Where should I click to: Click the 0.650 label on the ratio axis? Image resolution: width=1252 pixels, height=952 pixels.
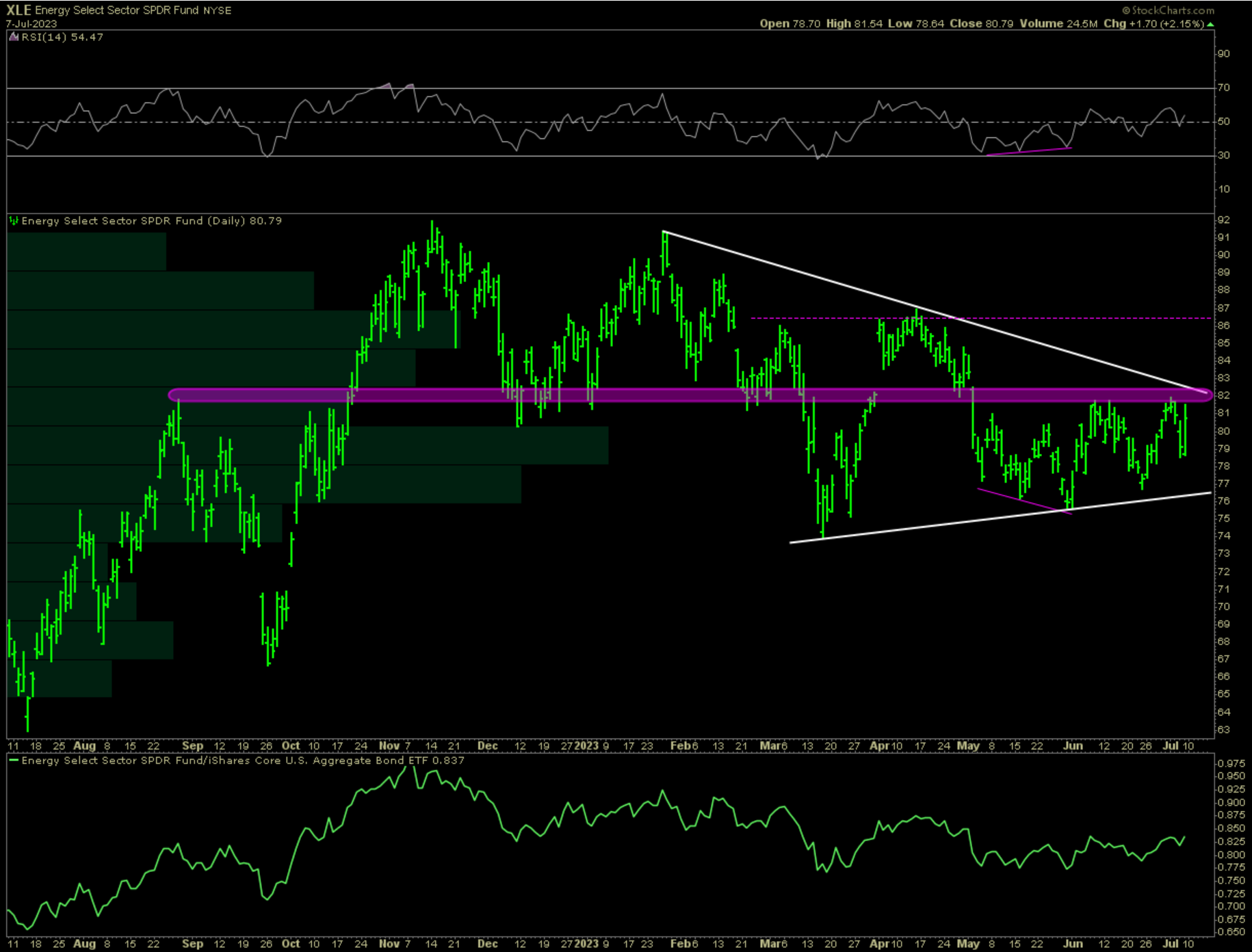1231,931
